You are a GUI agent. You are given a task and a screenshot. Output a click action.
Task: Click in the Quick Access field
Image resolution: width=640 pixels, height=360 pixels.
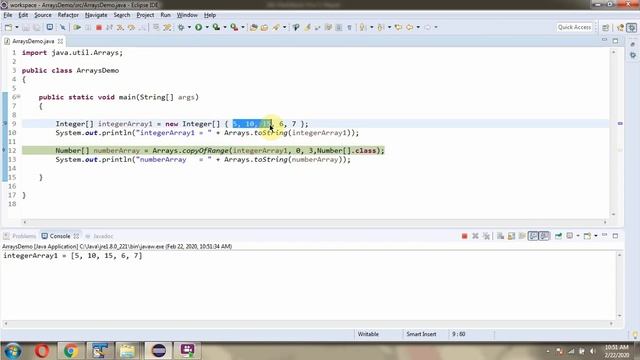[x=574, y=27]
